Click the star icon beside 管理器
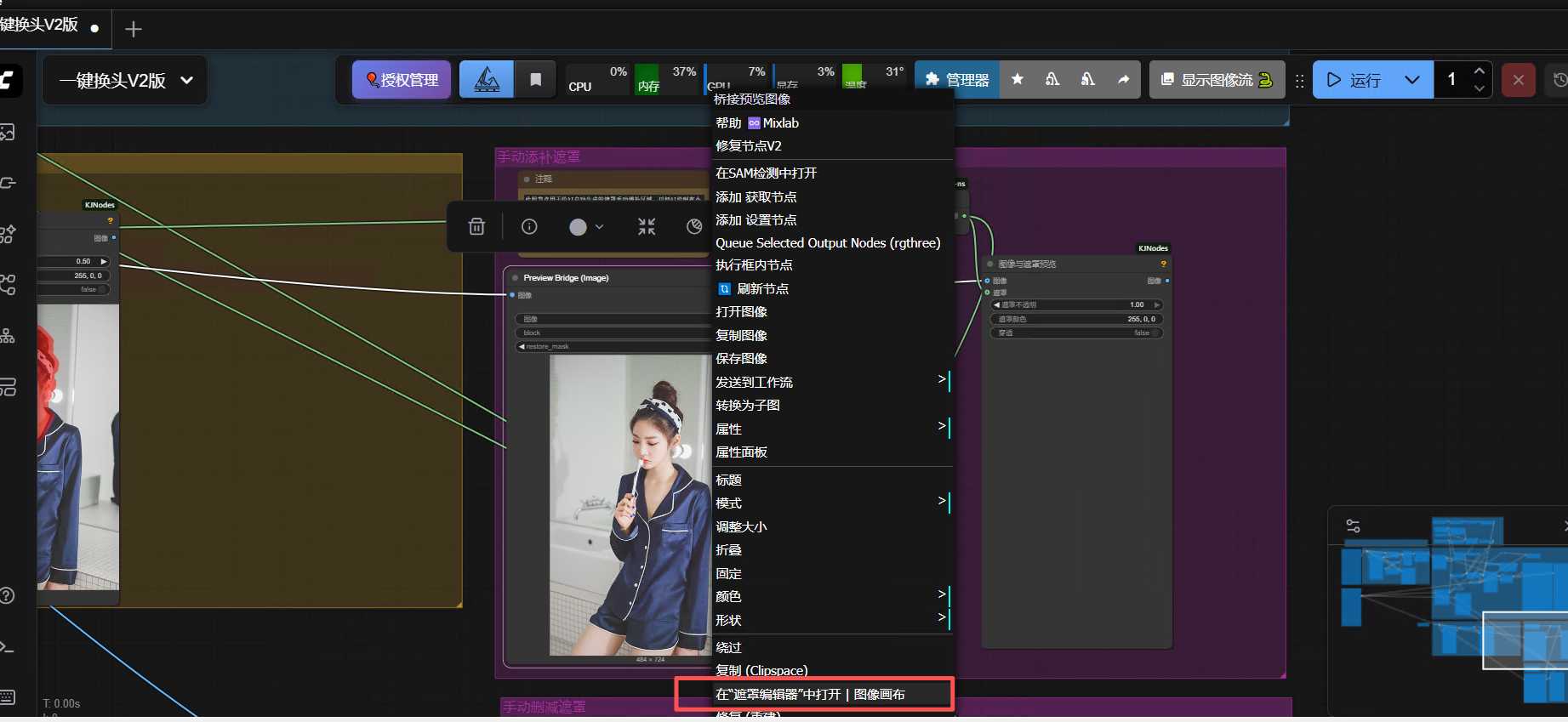1568x722 pixels. tap(1018, 80)
